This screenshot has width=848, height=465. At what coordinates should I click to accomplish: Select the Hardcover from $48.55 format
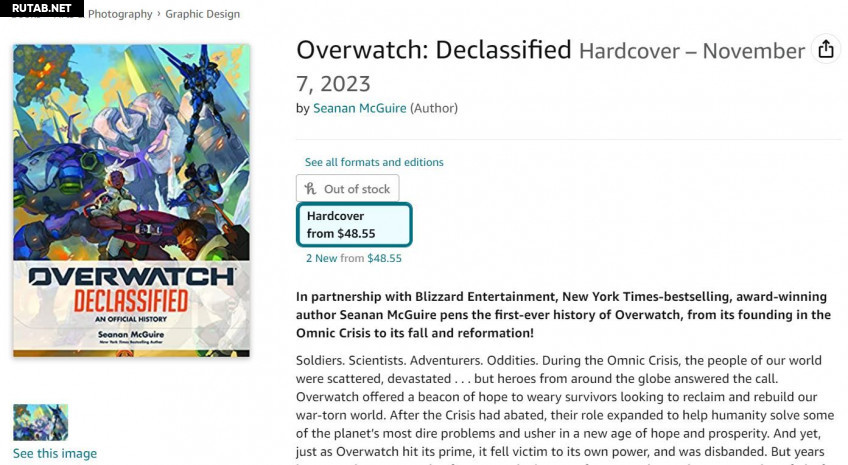[354, 225]
